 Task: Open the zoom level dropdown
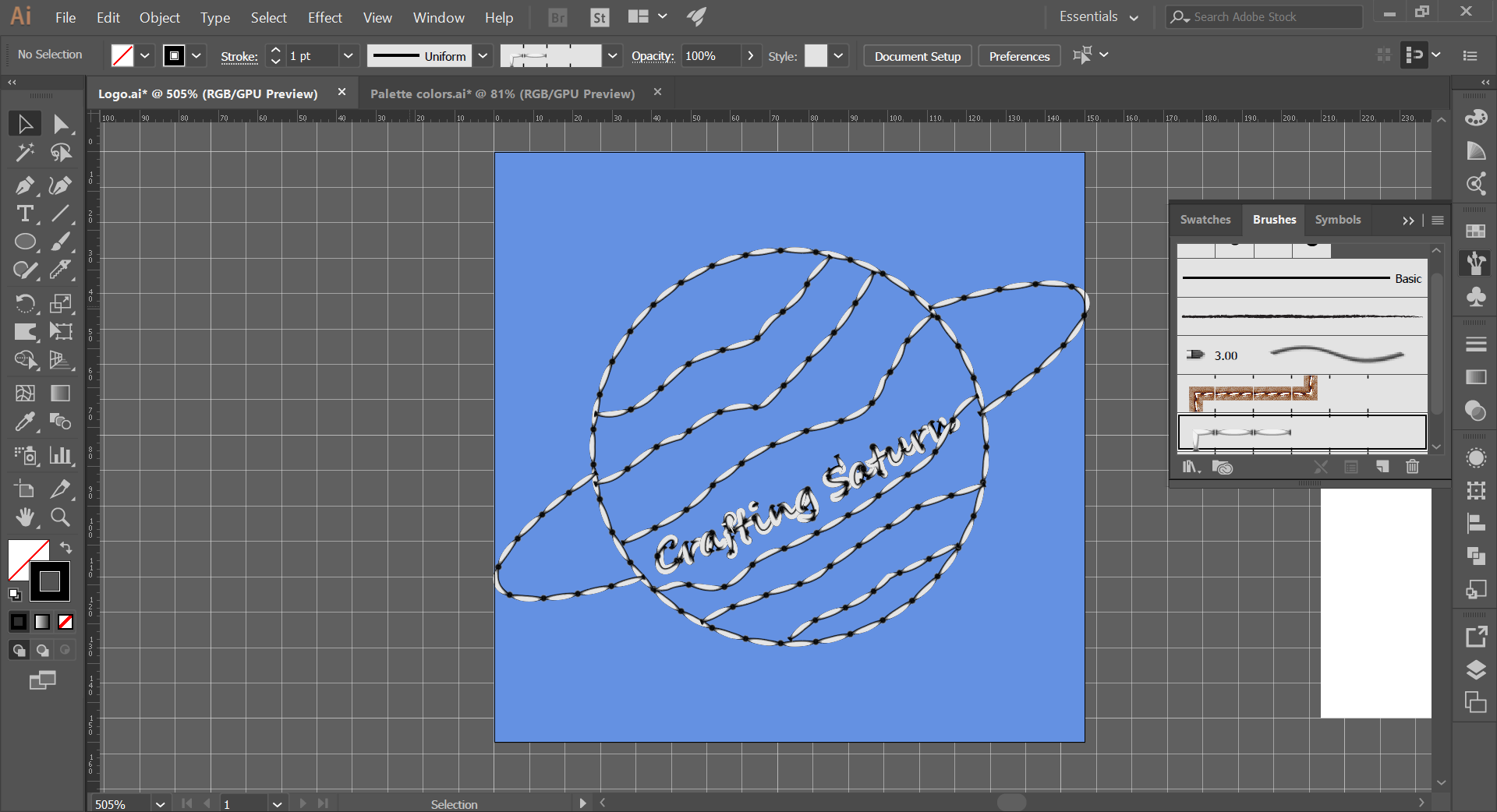pyautogui.click(x=160, y=804)
